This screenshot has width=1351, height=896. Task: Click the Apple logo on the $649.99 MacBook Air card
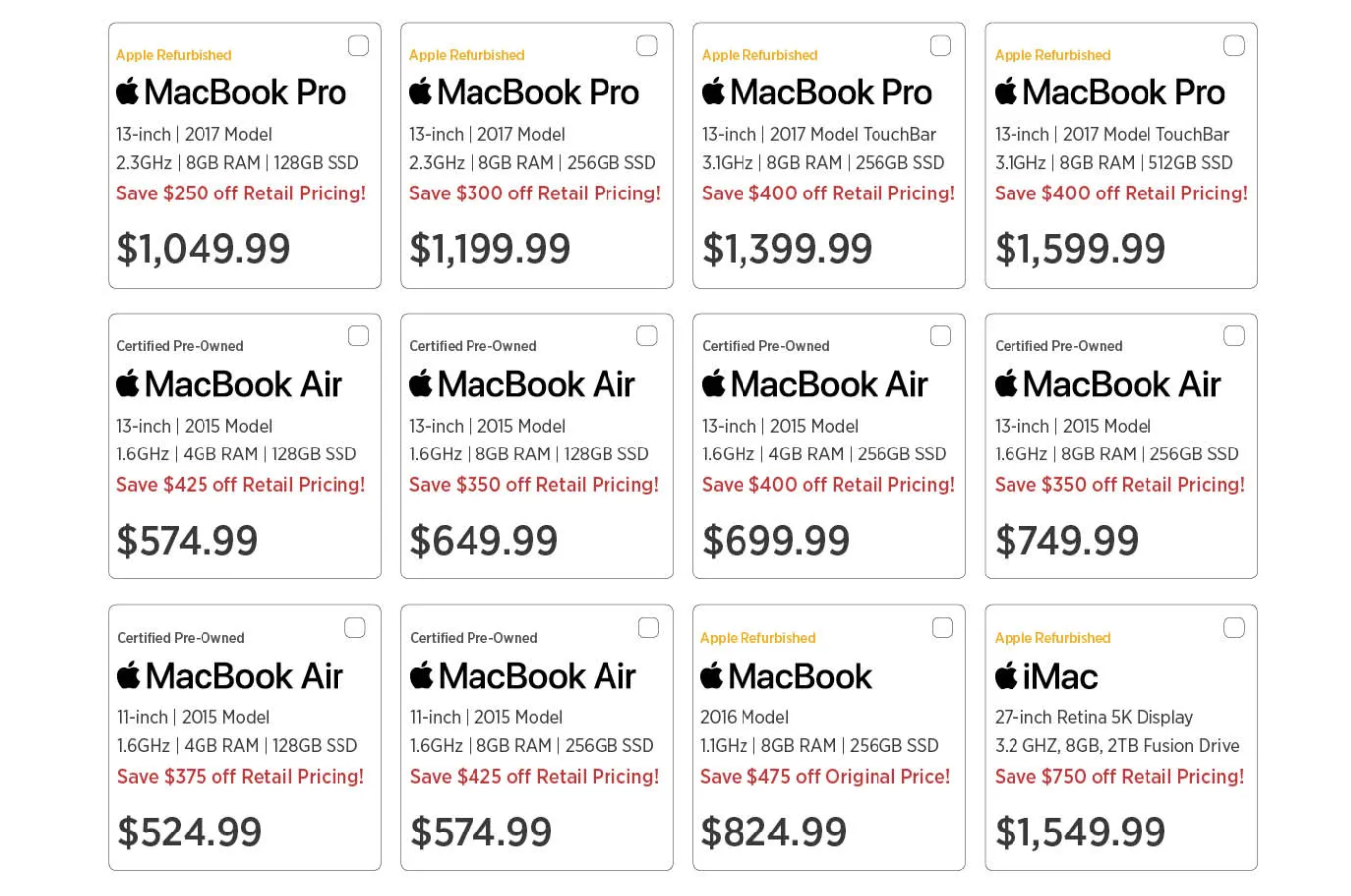click(419, 384)
